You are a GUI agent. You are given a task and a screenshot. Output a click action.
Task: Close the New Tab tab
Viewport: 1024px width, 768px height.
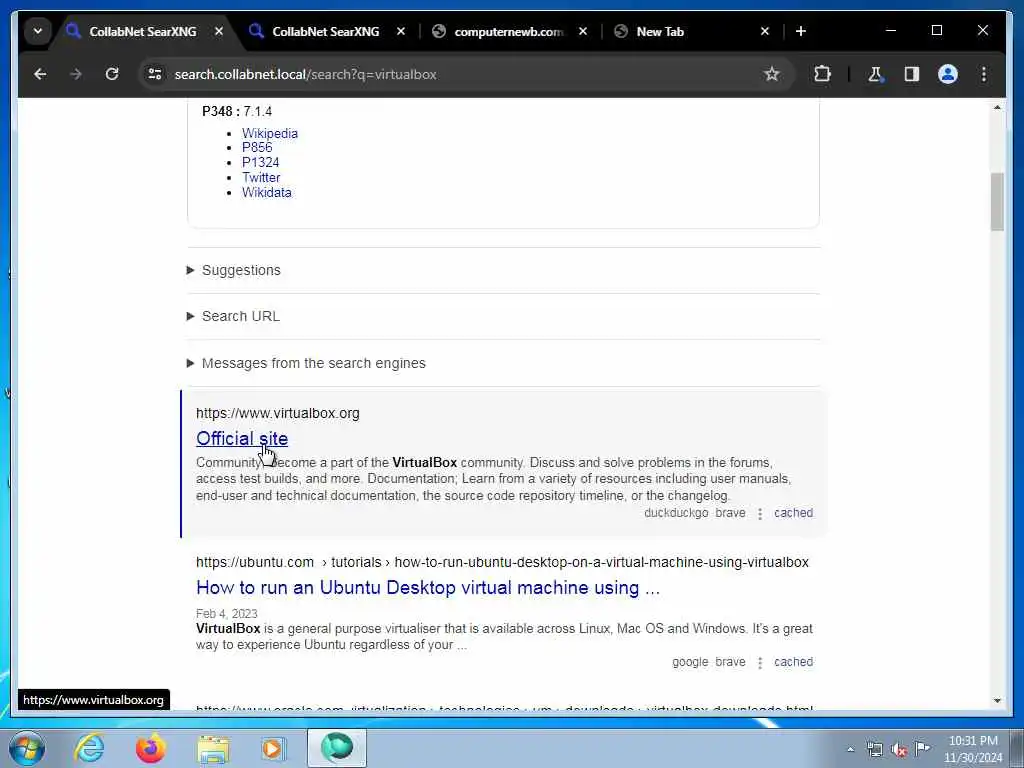click(x=765, y=31)
